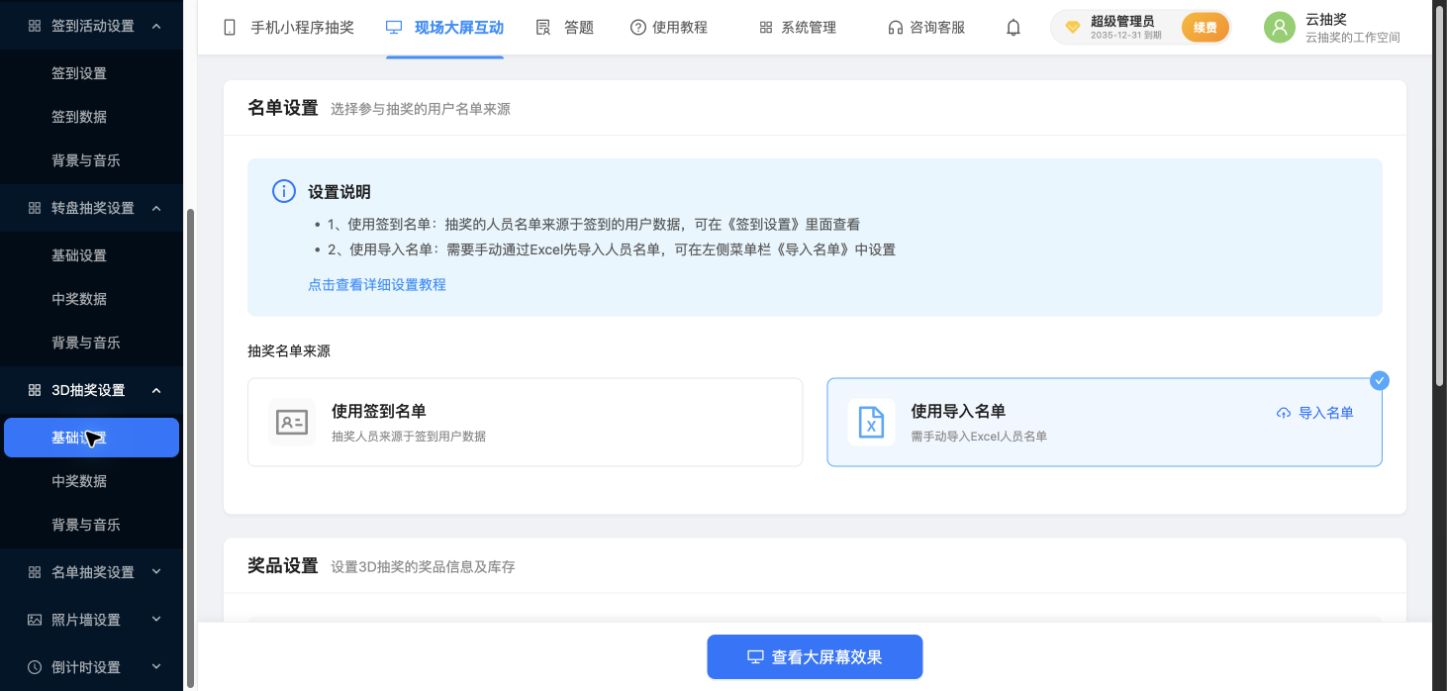Click the main page vertical scrollbar
Image resolution: width=1447 pixels, height=691 pixels.
click(1440, 195)
